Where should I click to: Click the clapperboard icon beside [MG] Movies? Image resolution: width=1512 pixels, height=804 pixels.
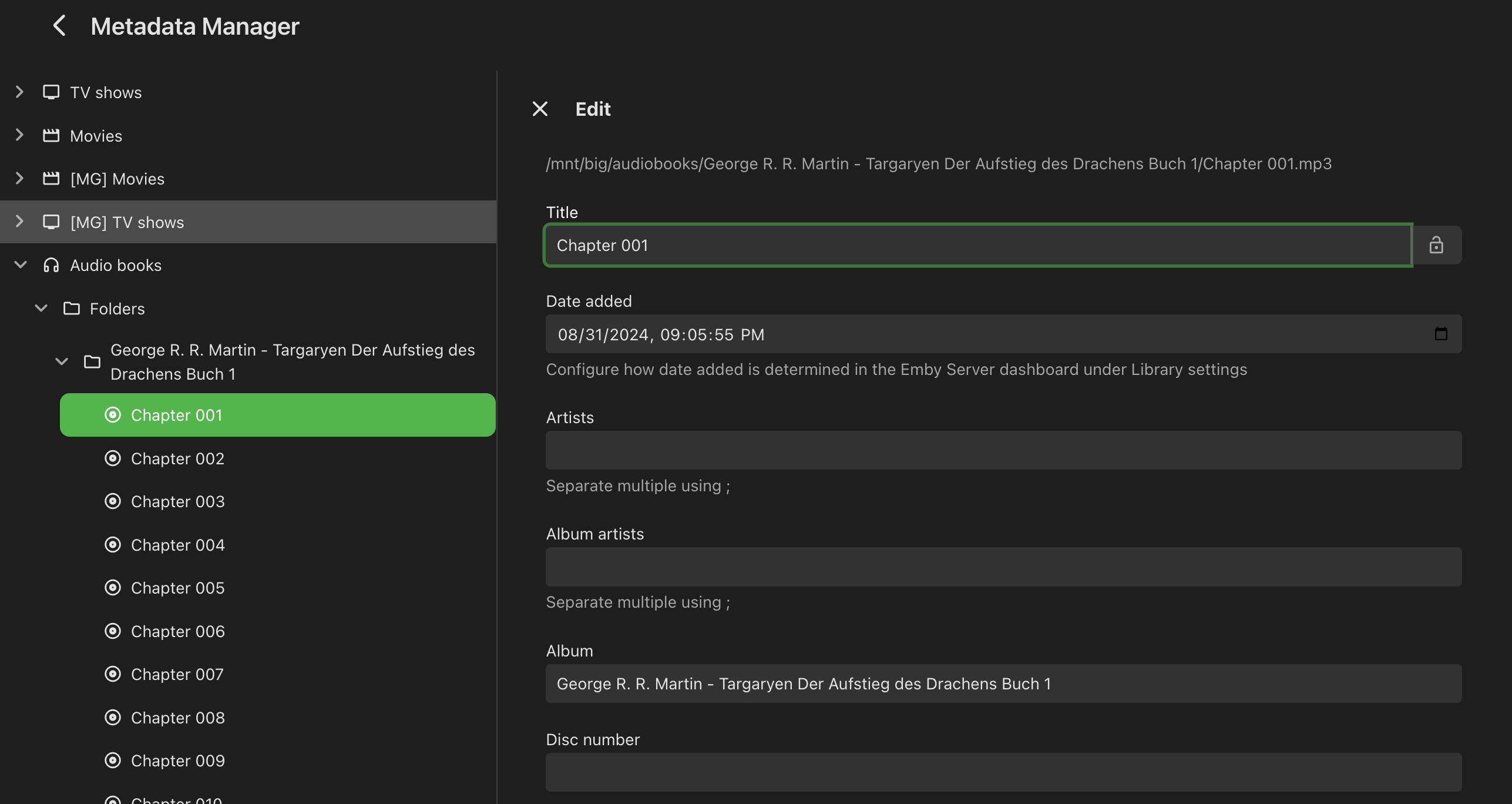[x=51, y=179]
